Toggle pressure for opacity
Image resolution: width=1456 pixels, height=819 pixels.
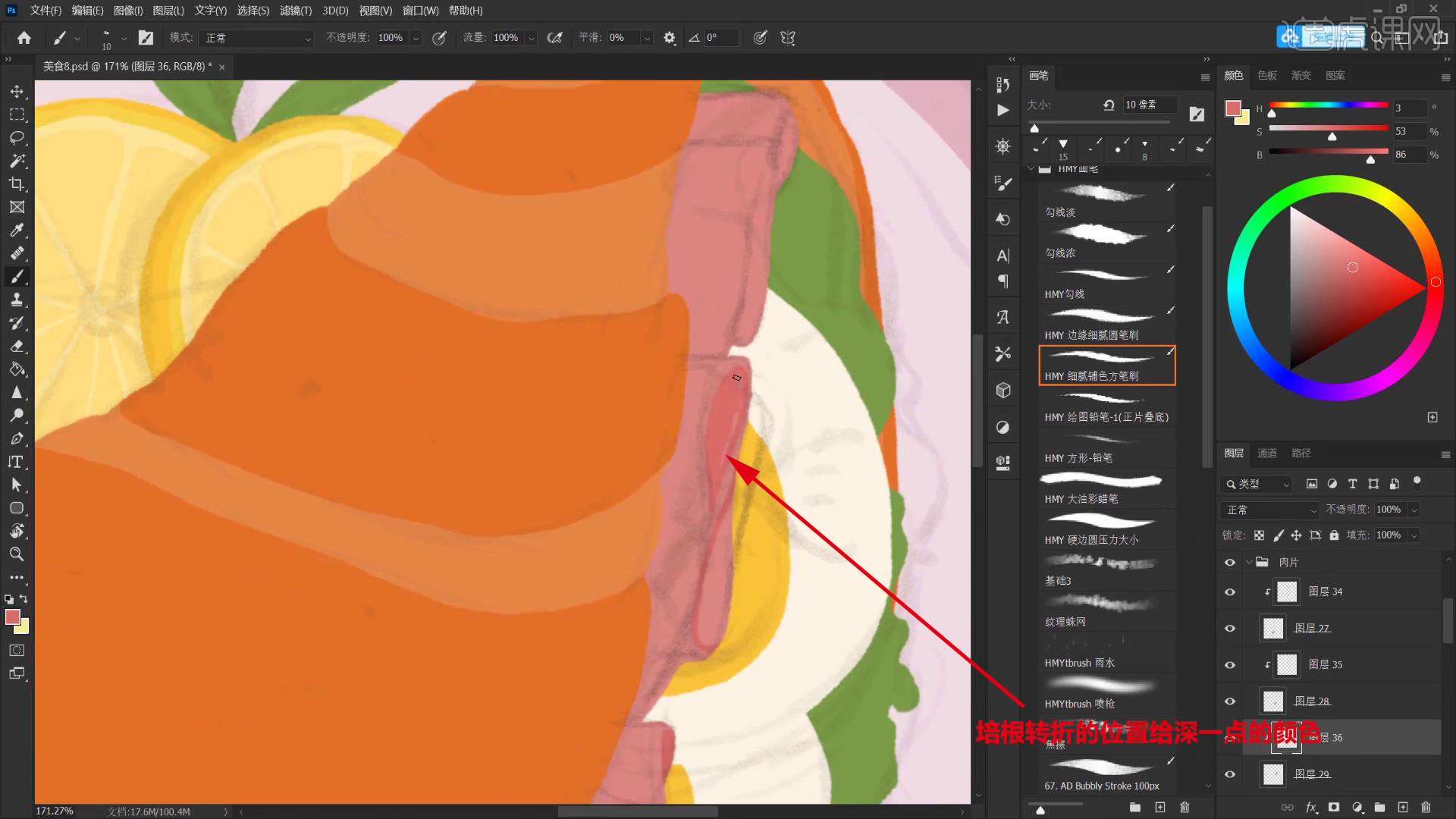[439, 38]
